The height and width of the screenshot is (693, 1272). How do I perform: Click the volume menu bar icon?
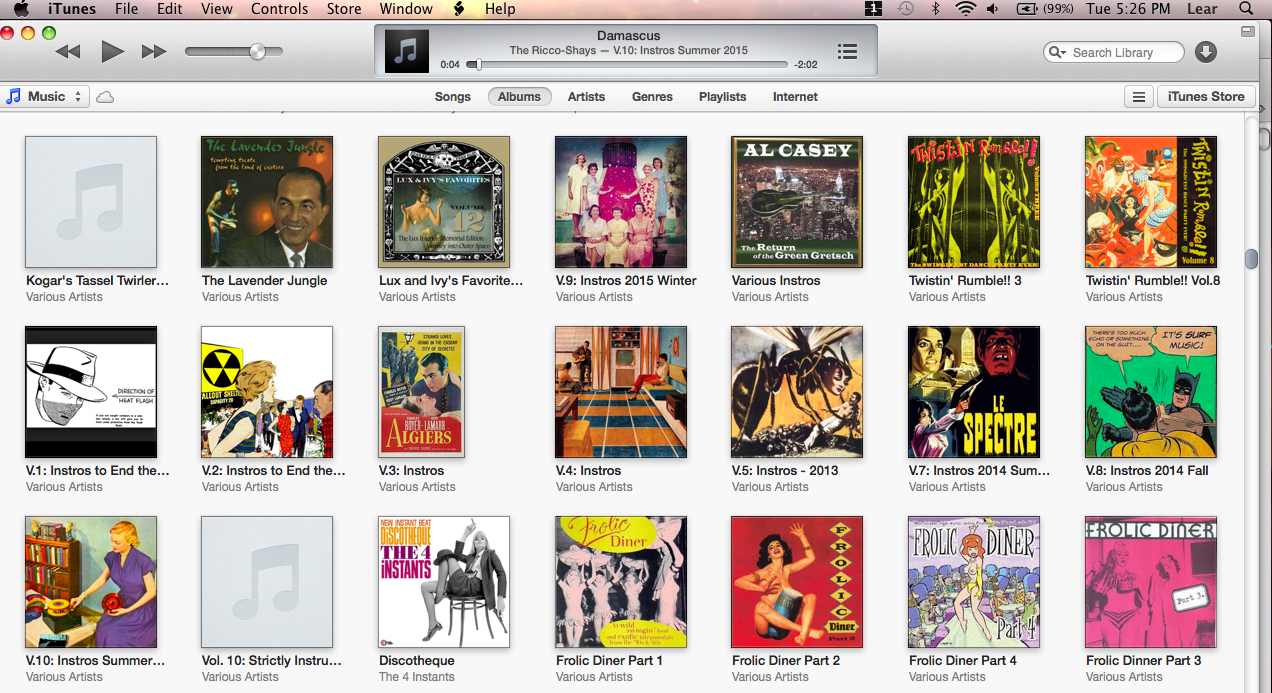tap(992, 9)
